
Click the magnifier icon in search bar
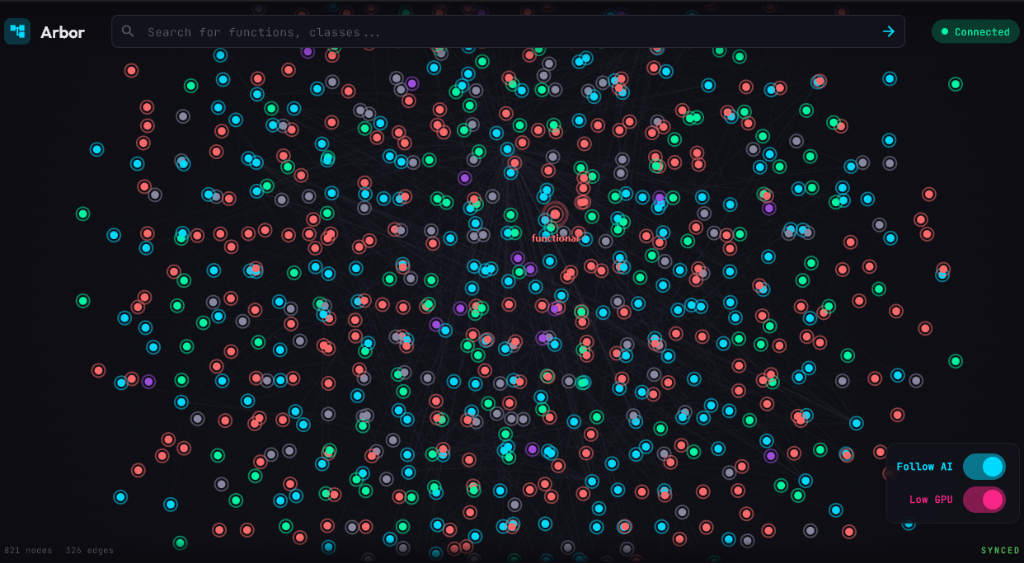tap(128, 31)
